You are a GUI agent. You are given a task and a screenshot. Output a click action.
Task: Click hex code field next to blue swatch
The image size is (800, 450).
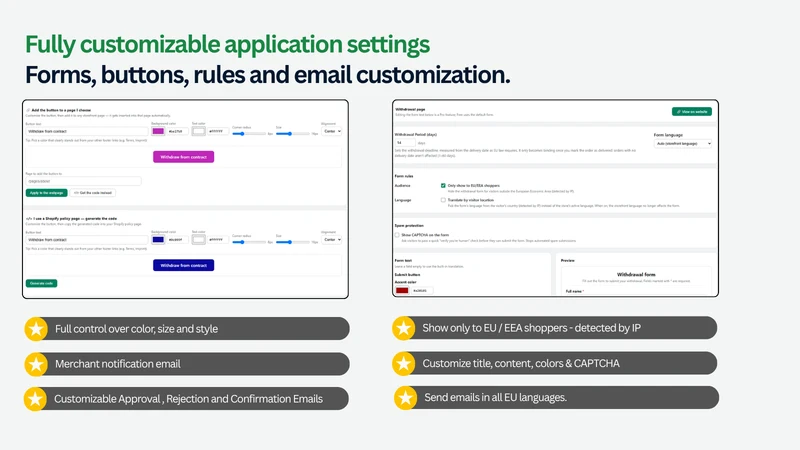point(177,239)
